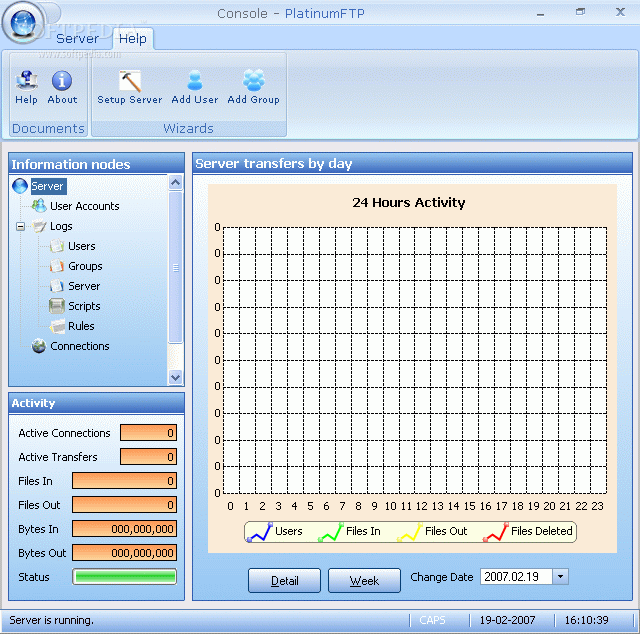Click the time 16:10:39 in status bar
The width and height of the screenshot is (640, 634).
(x=587, y=620)
